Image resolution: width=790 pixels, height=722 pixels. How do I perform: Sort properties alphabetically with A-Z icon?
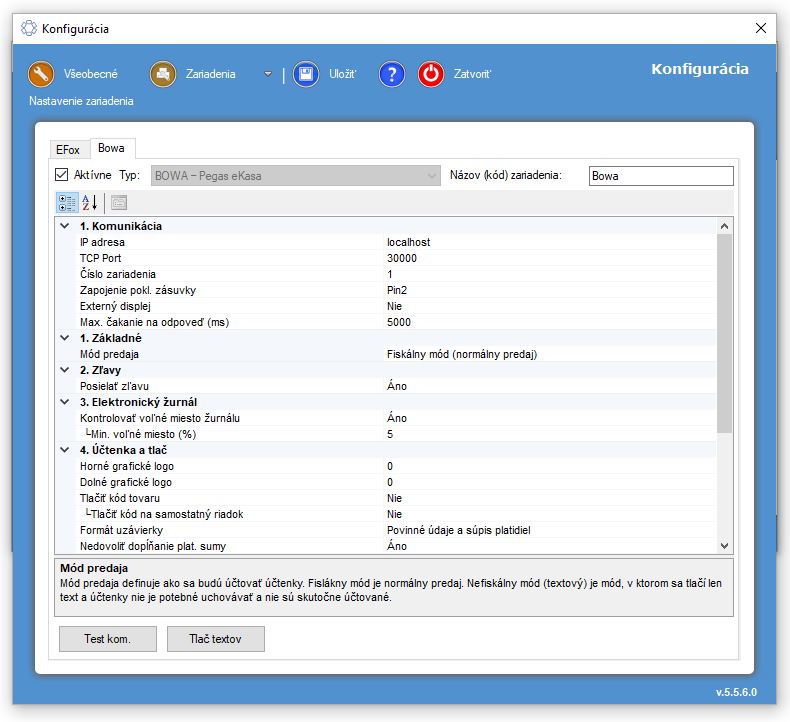click(x=89, y=202)
